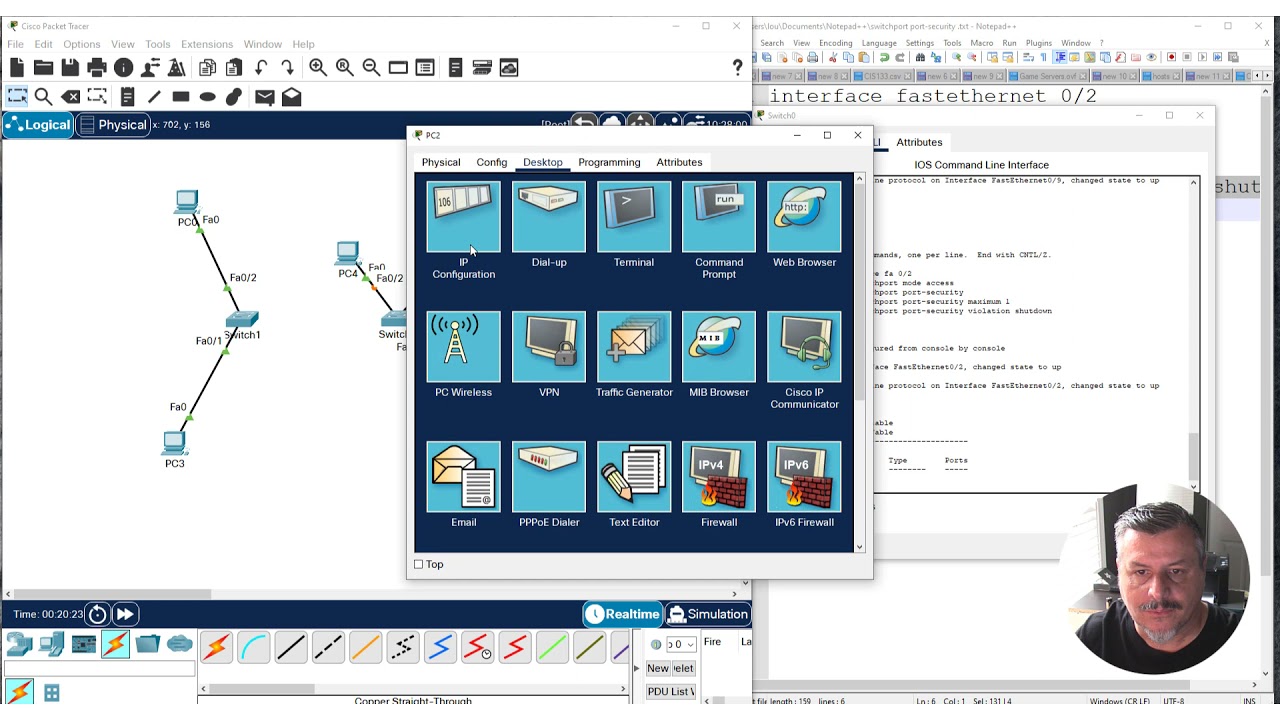Click the device search input field

pos(100,668)
